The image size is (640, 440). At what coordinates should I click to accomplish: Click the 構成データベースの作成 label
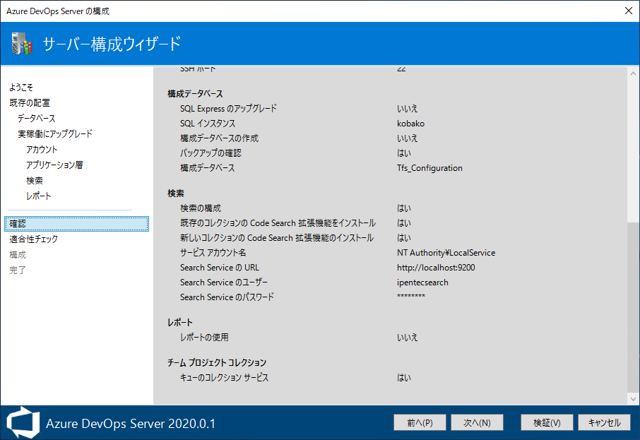pyautogui.click(x=219, y=138)
